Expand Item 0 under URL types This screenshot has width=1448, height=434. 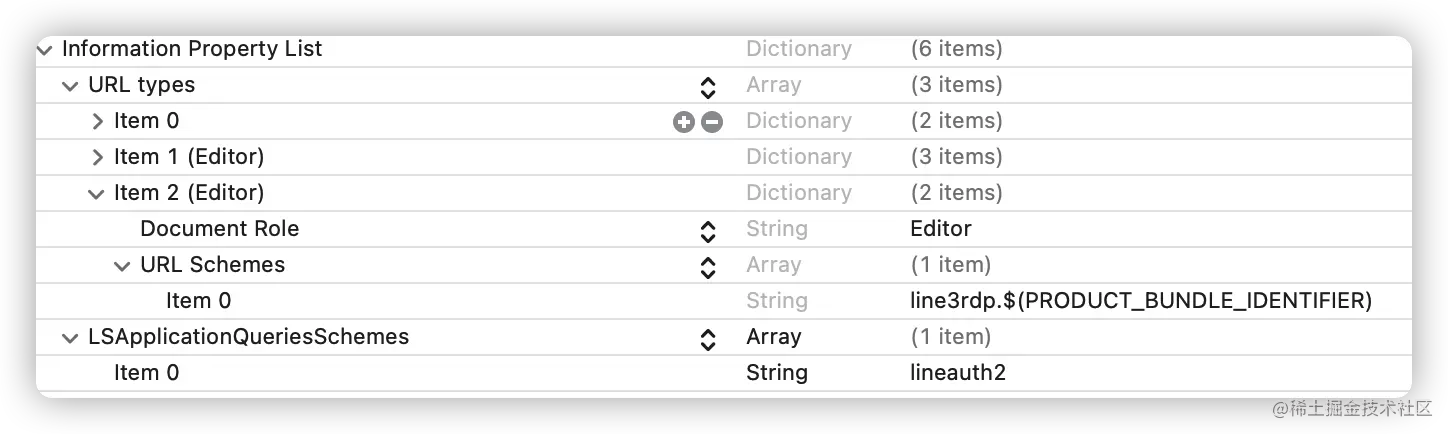click(97, 122)
